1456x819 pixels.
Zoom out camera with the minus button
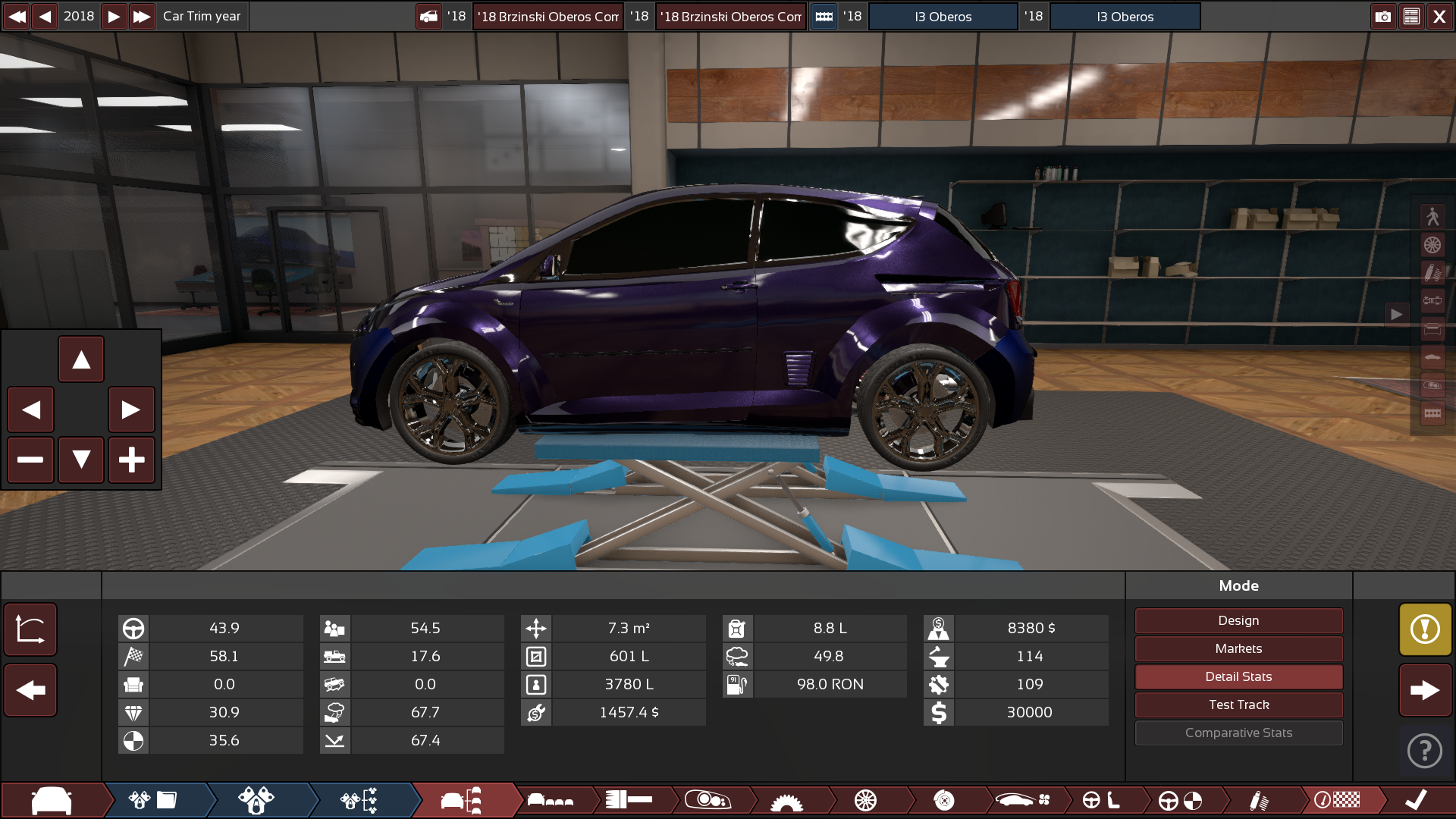click(x=30, y=460)
